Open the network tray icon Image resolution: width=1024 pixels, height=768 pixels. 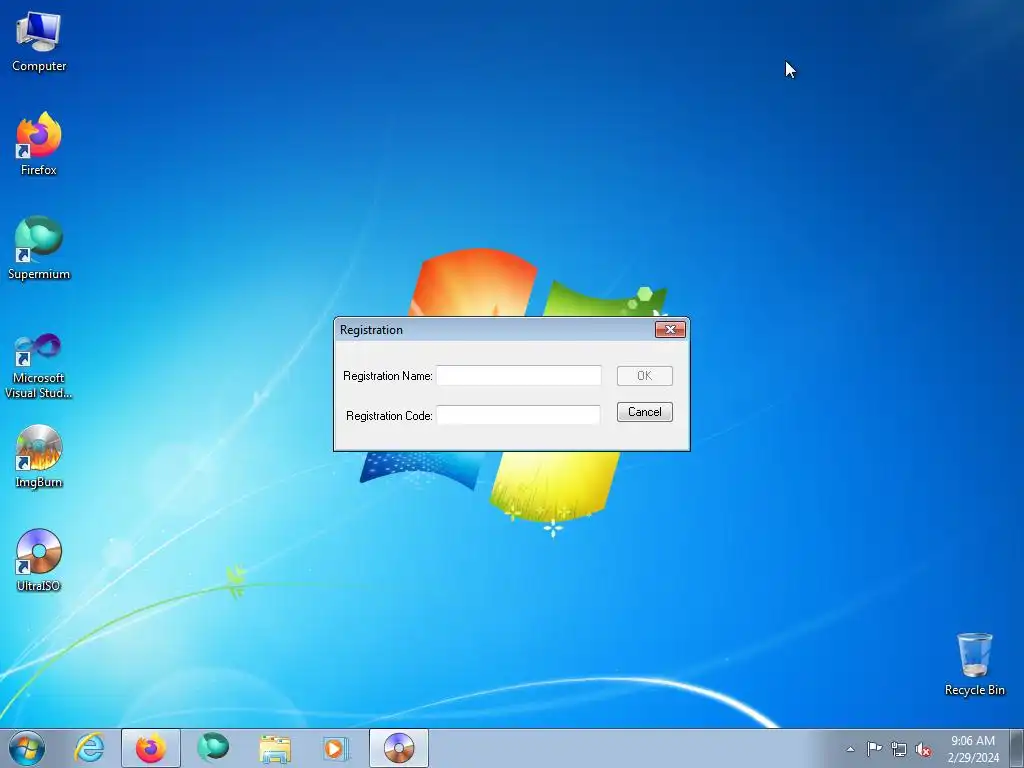[x=899, y=749]
